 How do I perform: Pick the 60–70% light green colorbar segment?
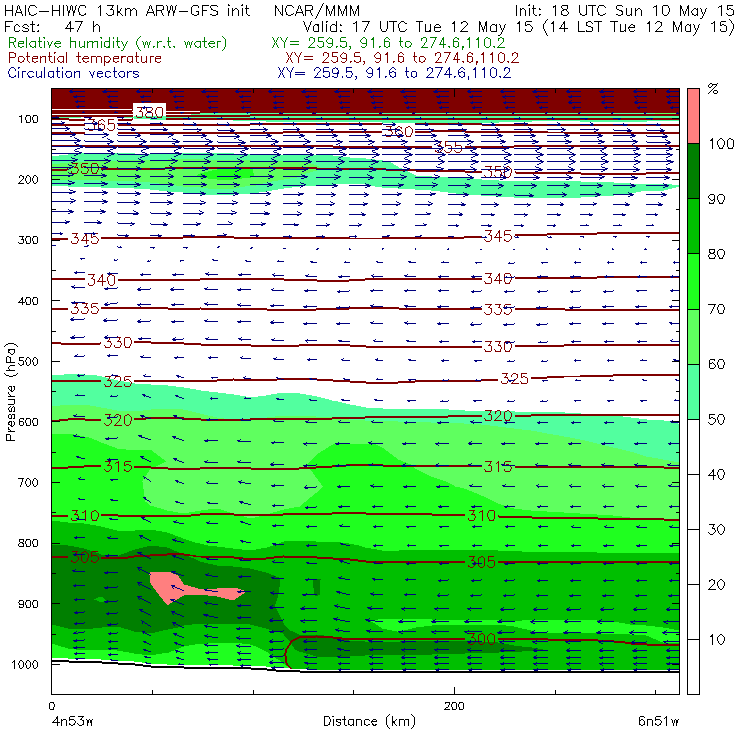point(693,336)
